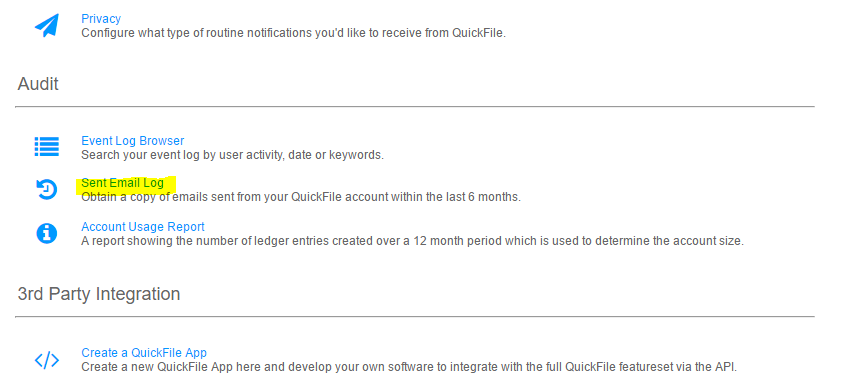The width and height of the screenshot is (845, 386).
Task: Click the 'Obtain a copy of emails' description
Action: (301, 197)
